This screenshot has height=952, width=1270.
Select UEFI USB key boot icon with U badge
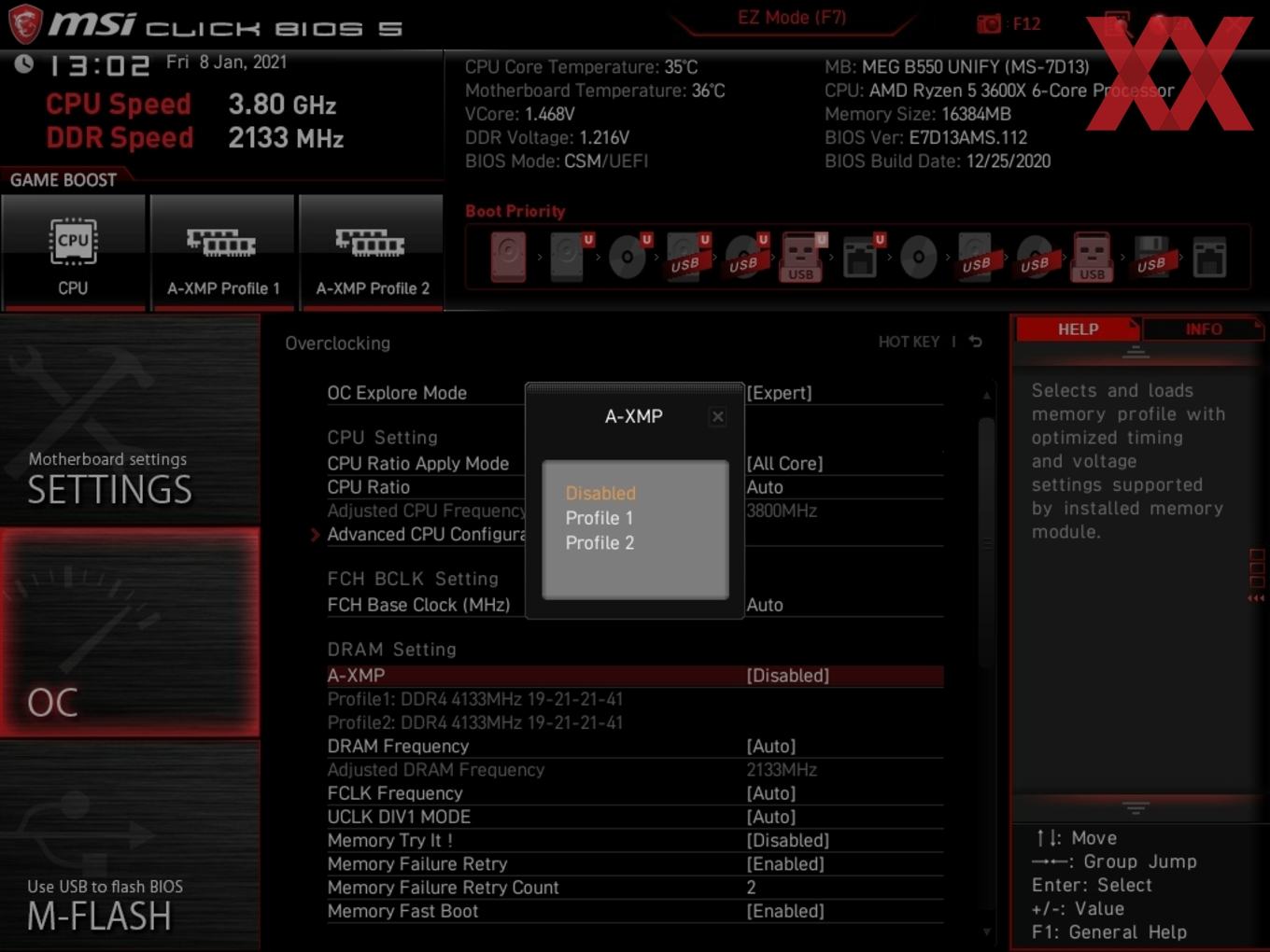(802, 257)
